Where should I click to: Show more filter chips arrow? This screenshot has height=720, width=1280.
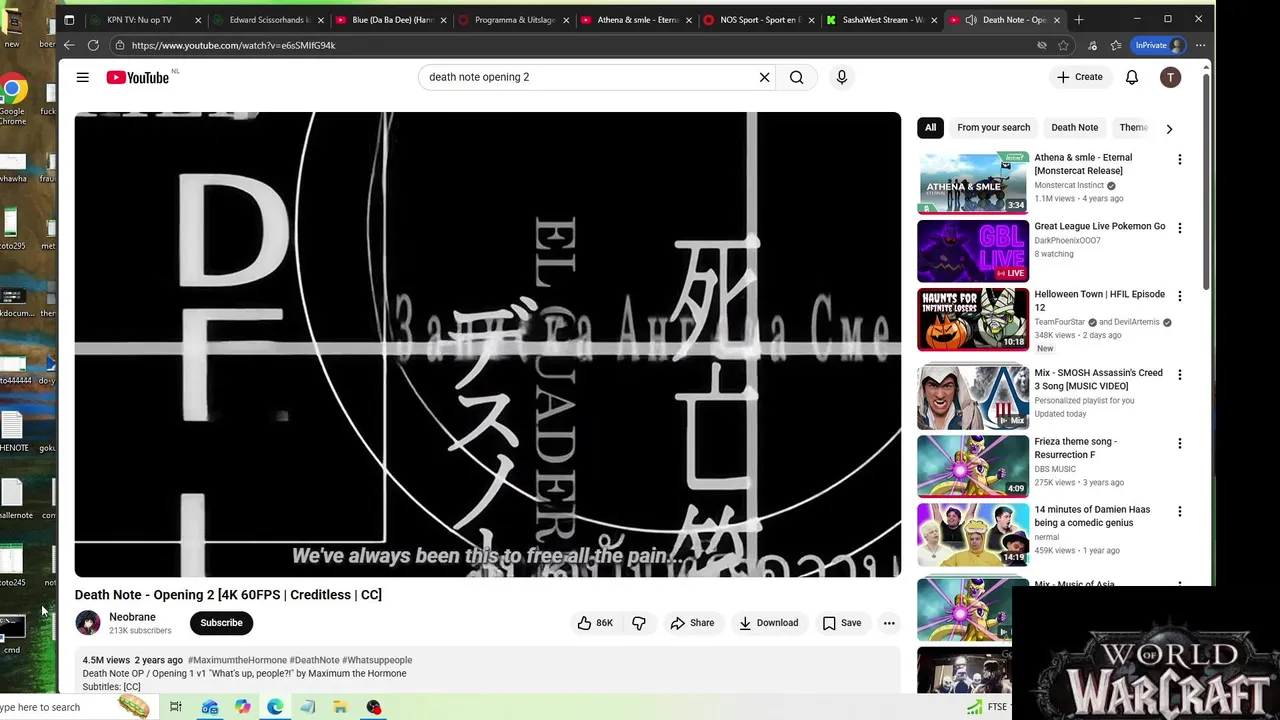click(x=1169, y=128)
